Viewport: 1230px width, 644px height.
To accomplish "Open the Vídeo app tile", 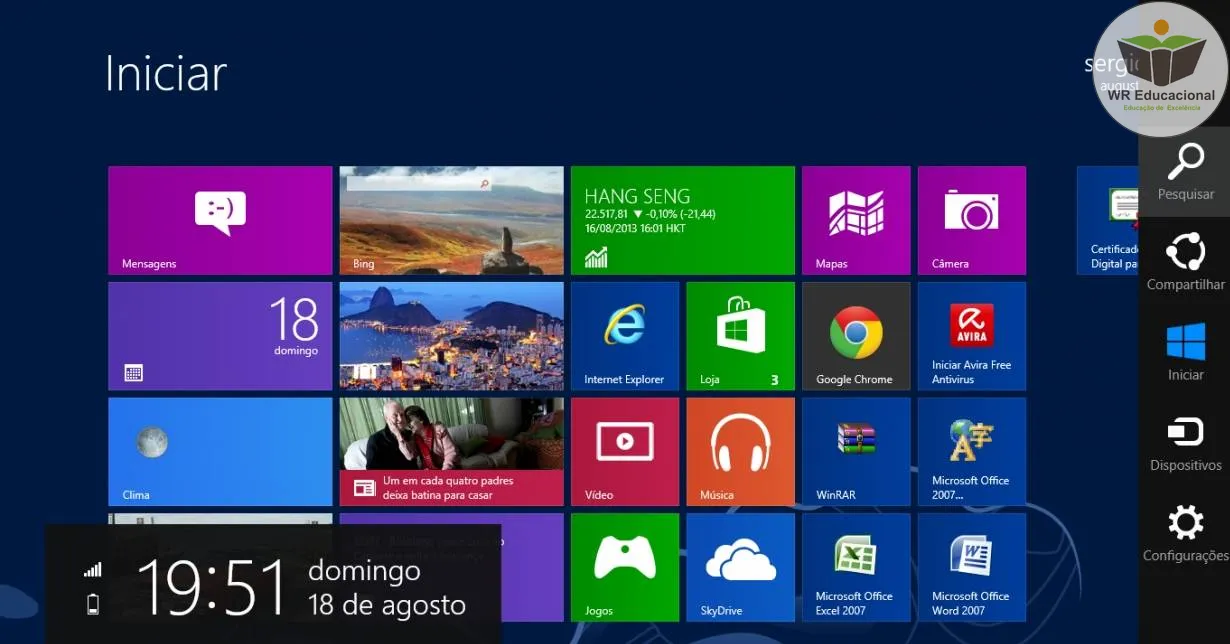I will point(625,452).
